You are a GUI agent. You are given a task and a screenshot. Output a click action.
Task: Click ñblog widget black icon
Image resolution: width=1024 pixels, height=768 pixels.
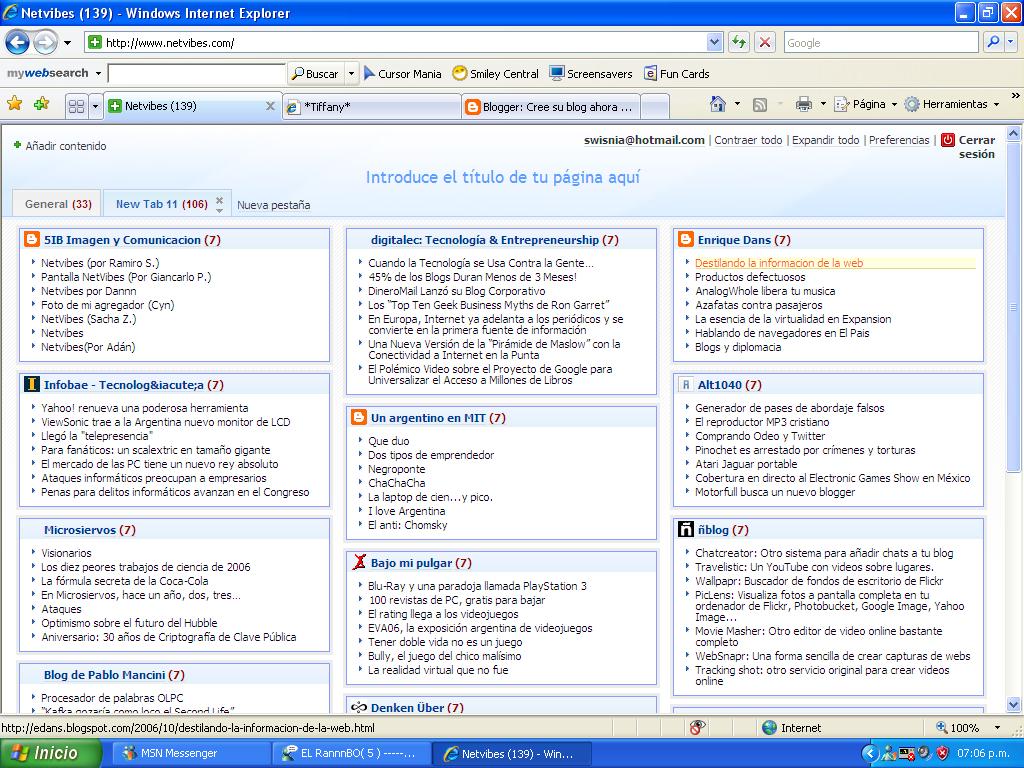click(x=686, y=529)
